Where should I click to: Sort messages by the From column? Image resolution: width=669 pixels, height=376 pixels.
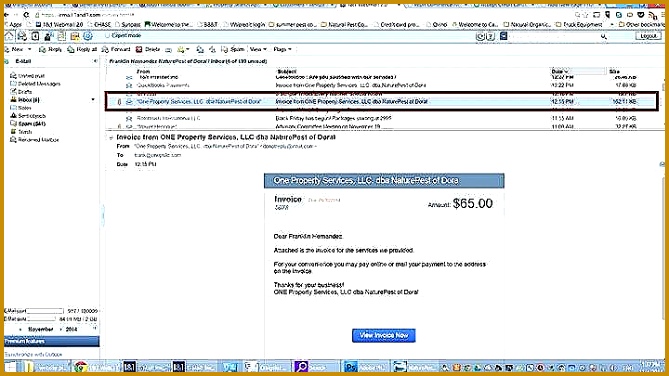click(143, 71)
